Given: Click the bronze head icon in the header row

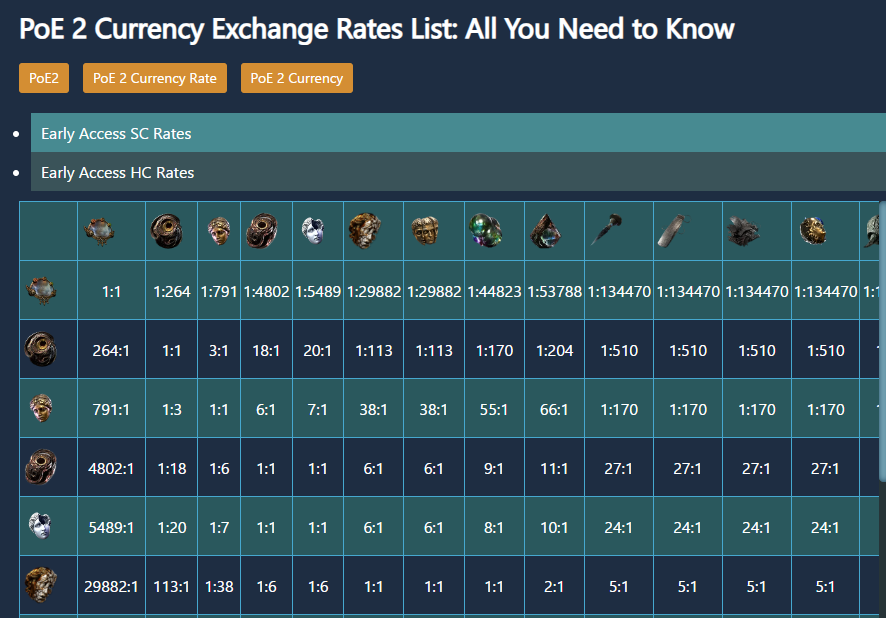Looking at the screenshot, I should point(365,231).
